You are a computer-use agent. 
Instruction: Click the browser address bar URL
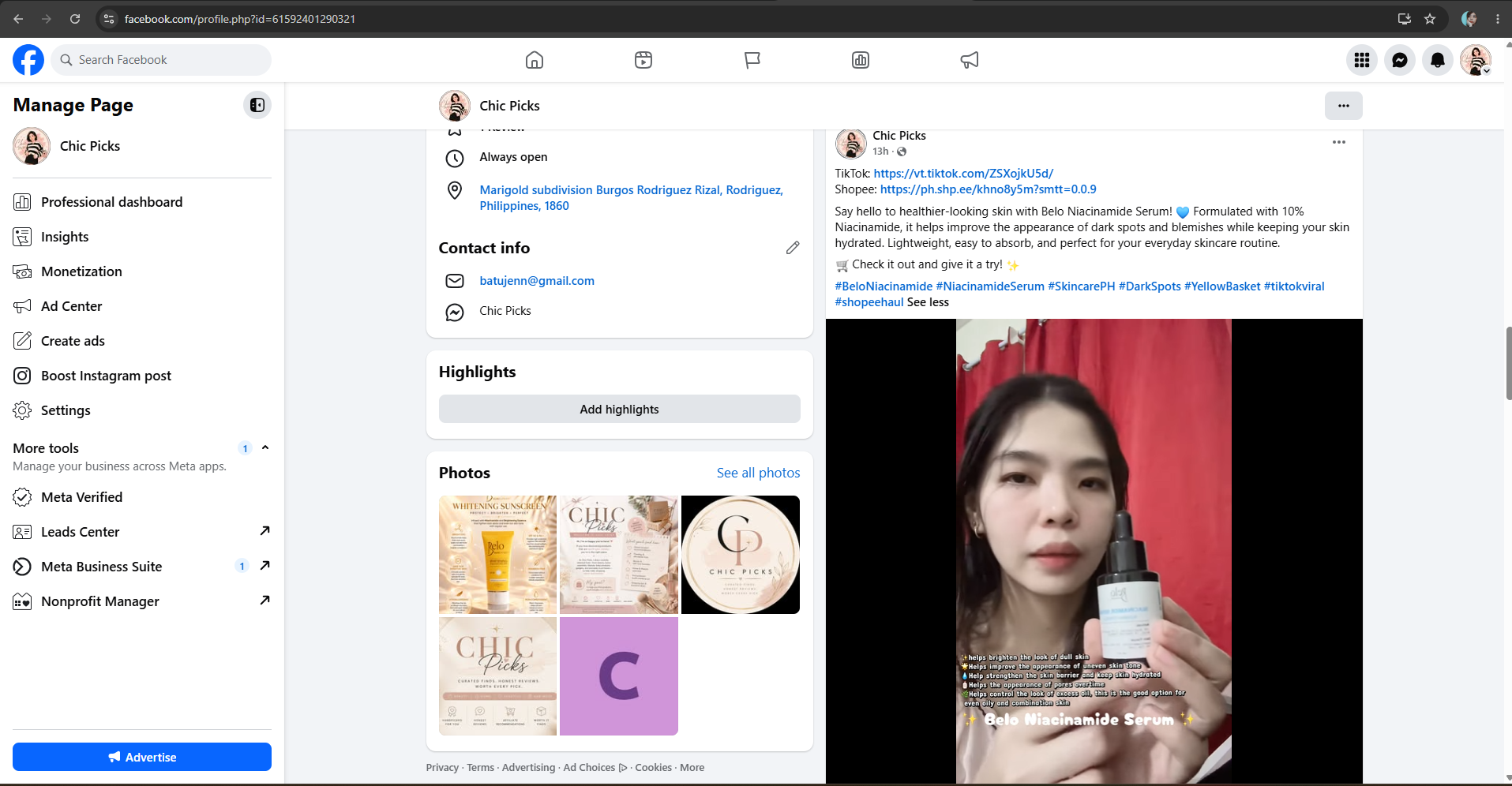point(240,19)
